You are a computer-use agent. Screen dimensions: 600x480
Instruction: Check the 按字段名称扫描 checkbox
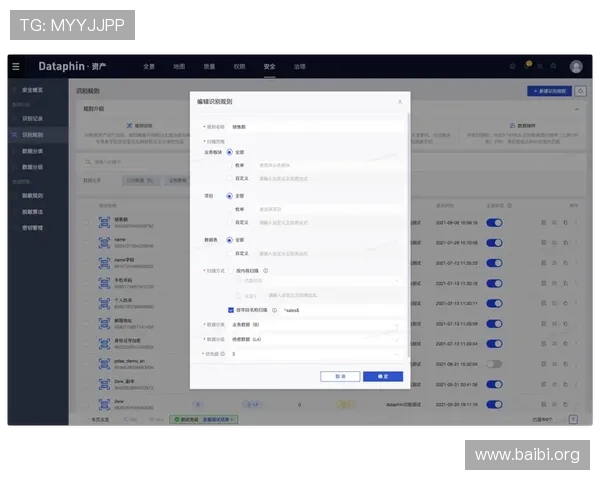pos(230,310)
